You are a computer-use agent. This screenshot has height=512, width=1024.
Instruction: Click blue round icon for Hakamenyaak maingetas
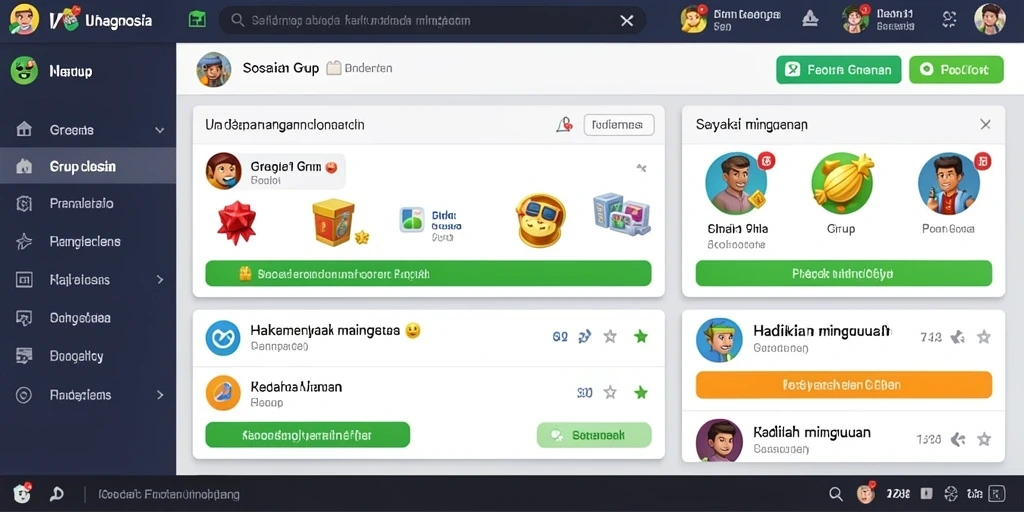coord(223,338)
